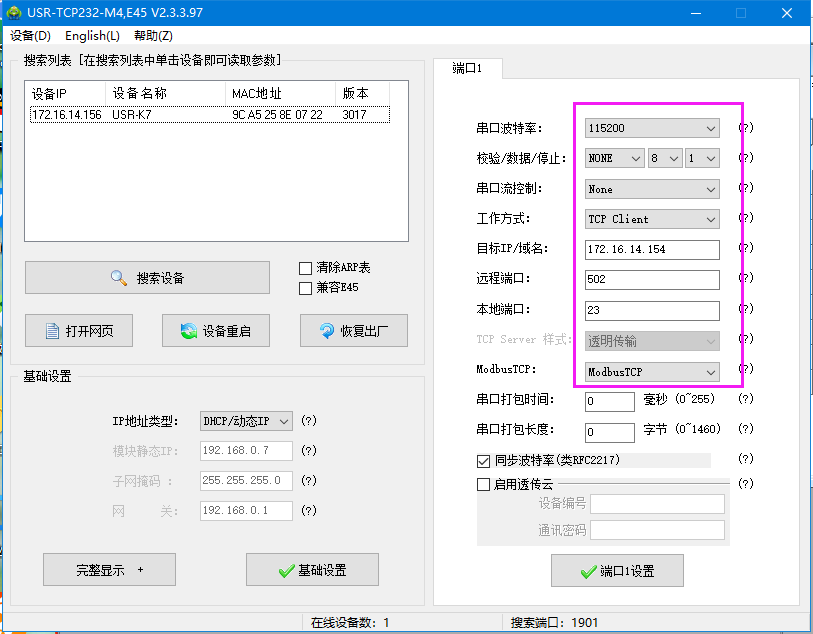Select device 172.16.14.156 in search list
The width and height of the screenshot is (813, 634).
coord(67,115)
